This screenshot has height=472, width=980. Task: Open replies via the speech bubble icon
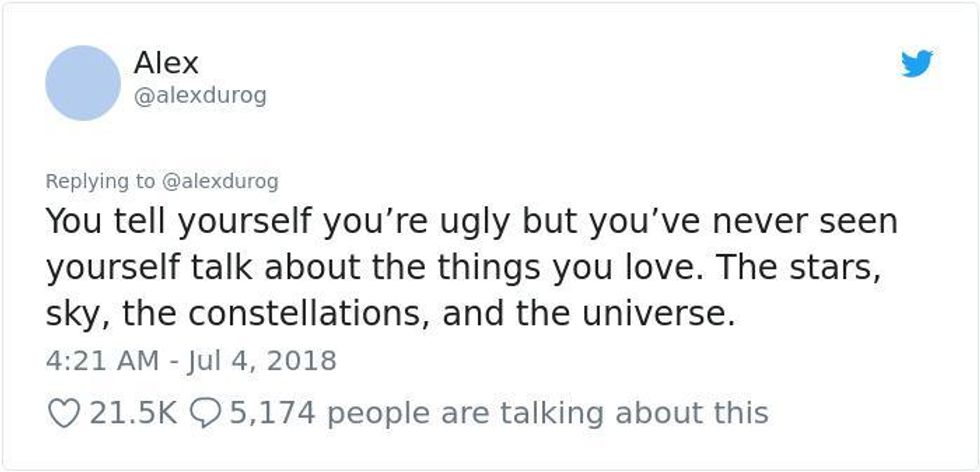click(x=204, y=413)
